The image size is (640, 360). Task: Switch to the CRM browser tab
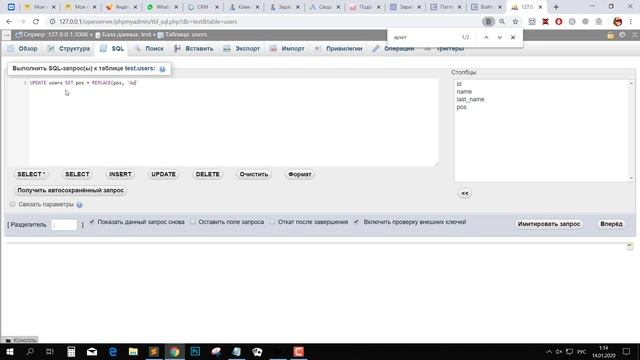pyautogui.click(x=203, y=7)
